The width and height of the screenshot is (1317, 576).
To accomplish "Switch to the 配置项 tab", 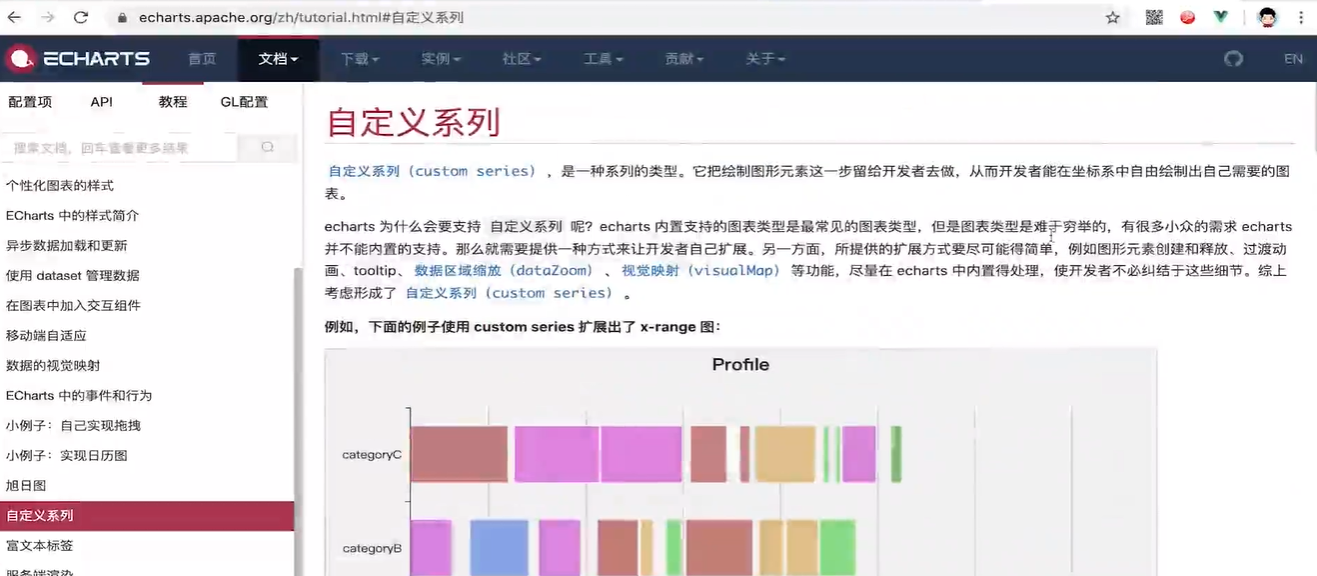I will click(30, 102).
